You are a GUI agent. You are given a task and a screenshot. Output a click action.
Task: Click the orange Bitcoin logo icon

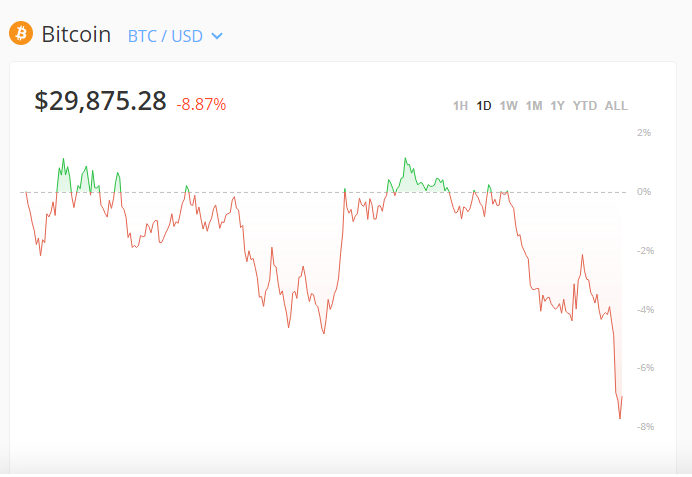[21, 33]
